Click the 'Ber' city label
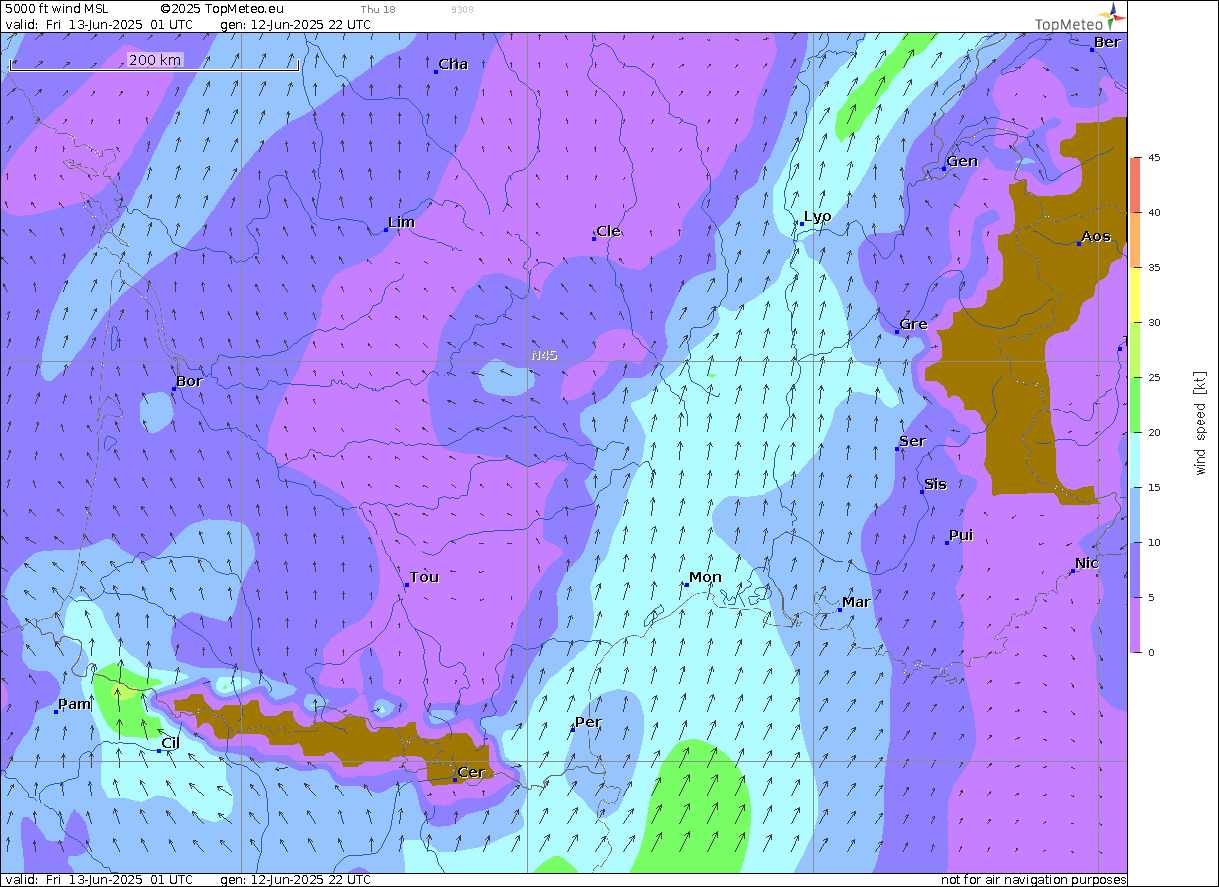This screenshot has width=1219, height=887. click(1107, 42)
